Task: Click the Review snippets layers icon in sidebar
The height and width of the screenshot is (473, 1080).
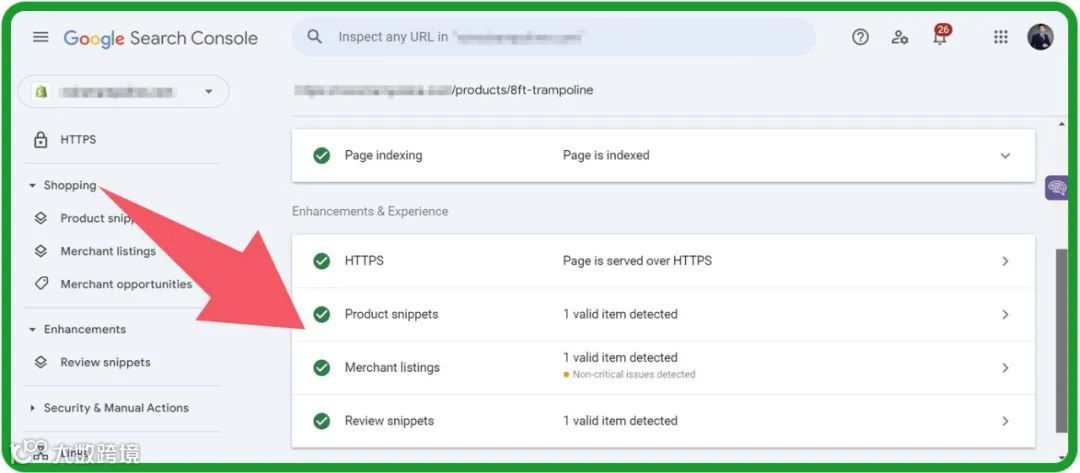Action: click(x=41, y=362)
